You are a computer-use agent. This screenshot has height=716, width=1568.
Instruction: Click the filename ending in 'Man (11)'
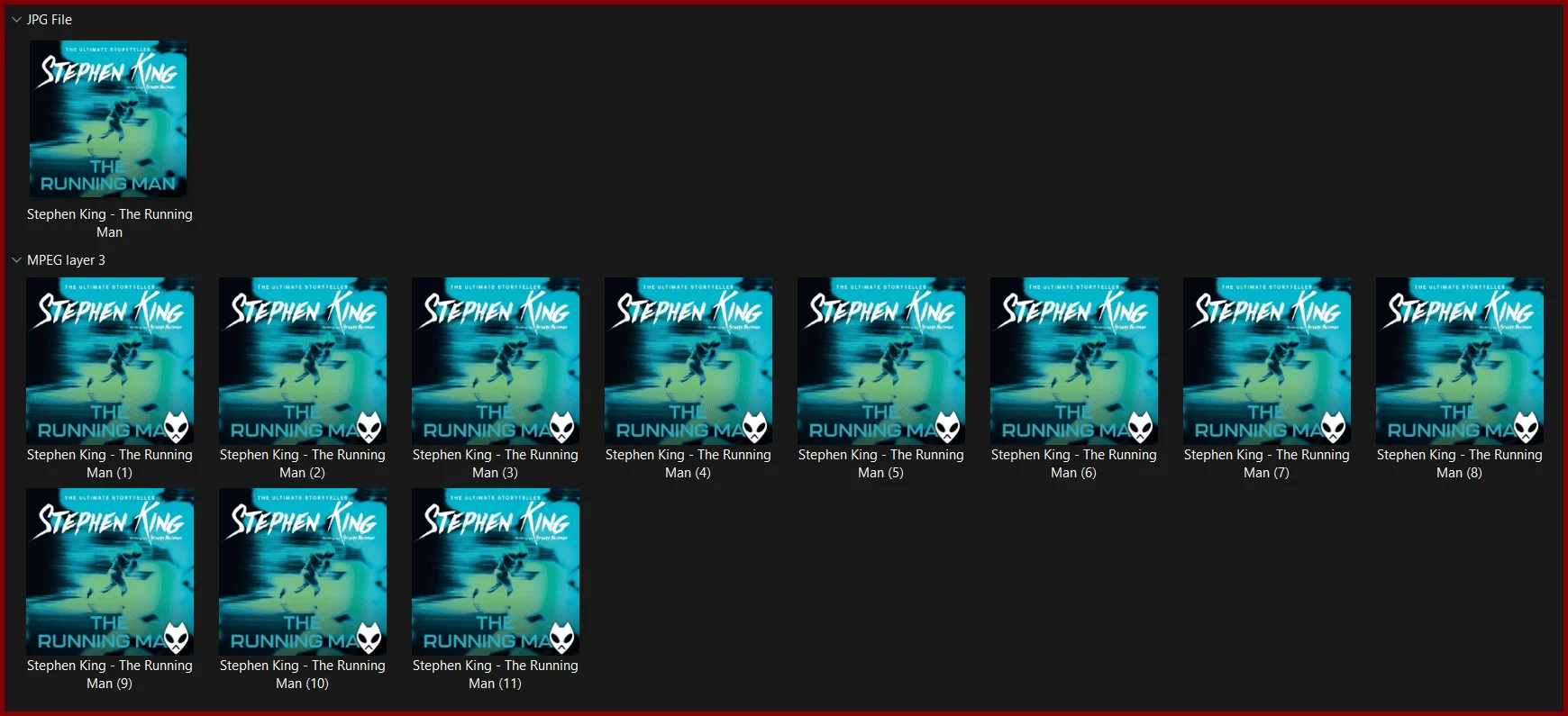click(x=496, y=675)
